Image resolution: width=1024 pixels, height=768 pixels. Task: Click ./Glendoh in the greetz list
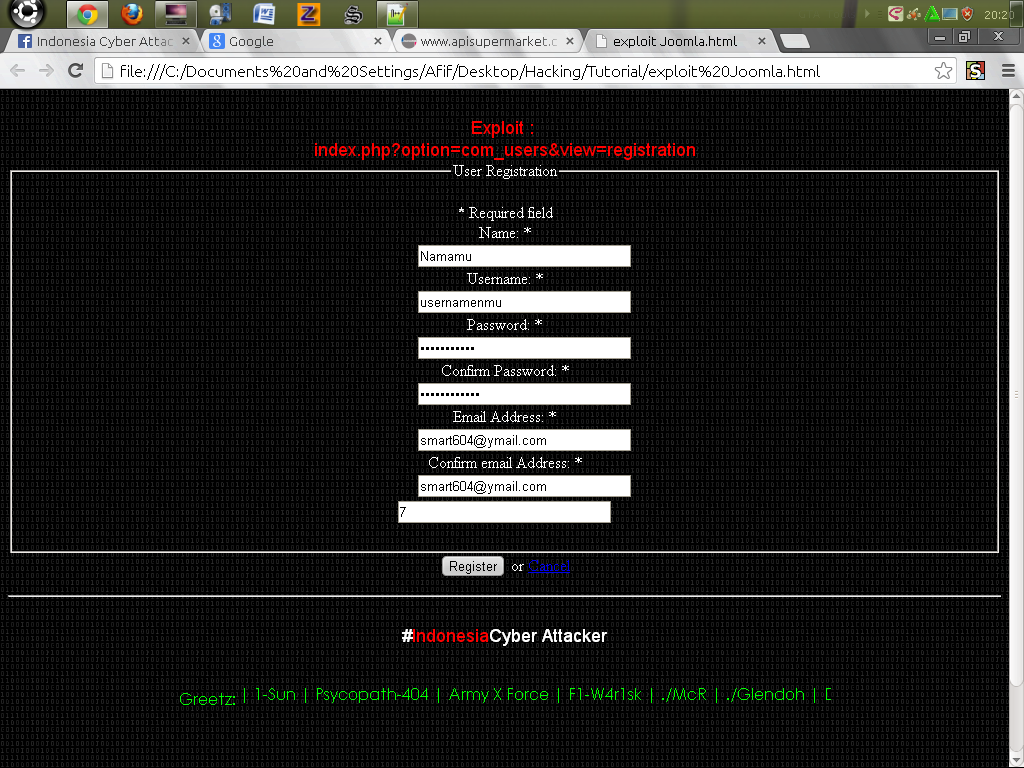coord(765,694)
